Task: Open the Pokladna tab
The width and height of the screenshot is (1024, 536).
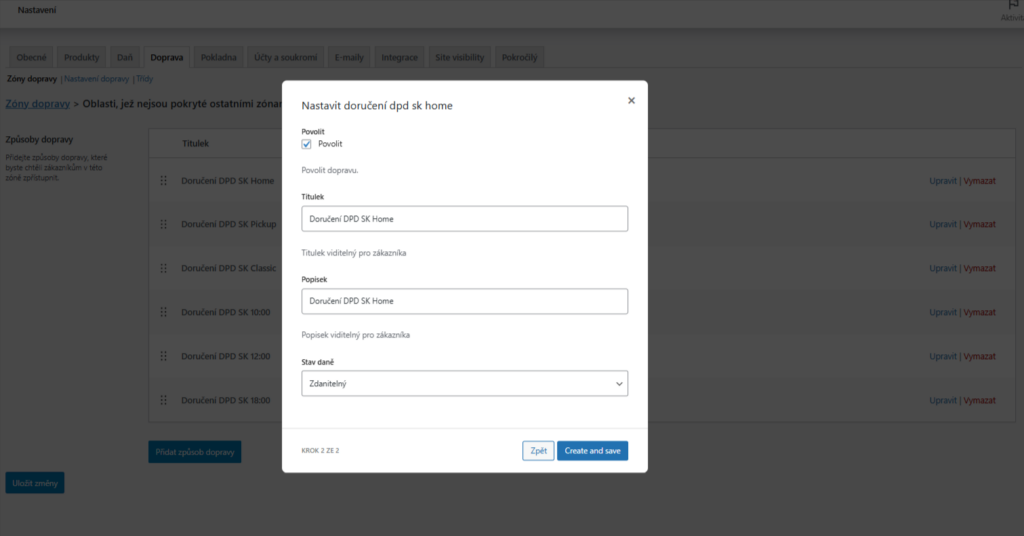Action: tap(219, 57)
